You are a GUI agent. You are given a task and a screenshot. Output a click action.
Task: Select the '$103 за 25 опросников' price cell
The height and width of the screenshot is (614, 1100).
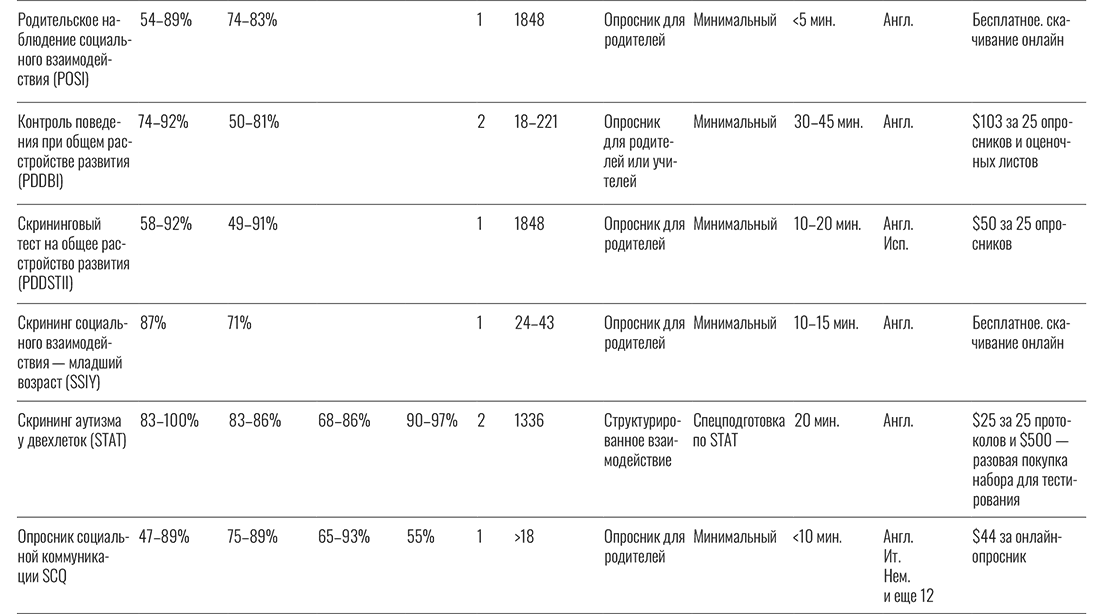click(1021, 142)
